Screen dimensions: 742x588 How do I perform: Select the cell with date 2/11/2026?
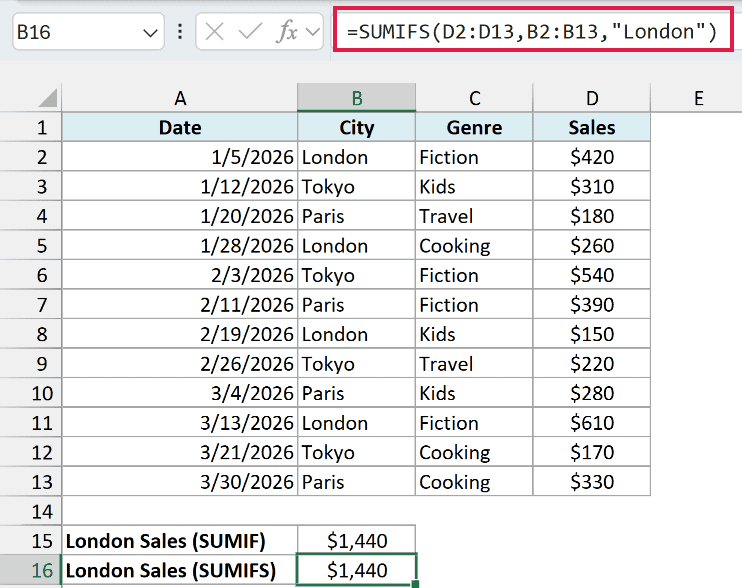click(180, 305)
